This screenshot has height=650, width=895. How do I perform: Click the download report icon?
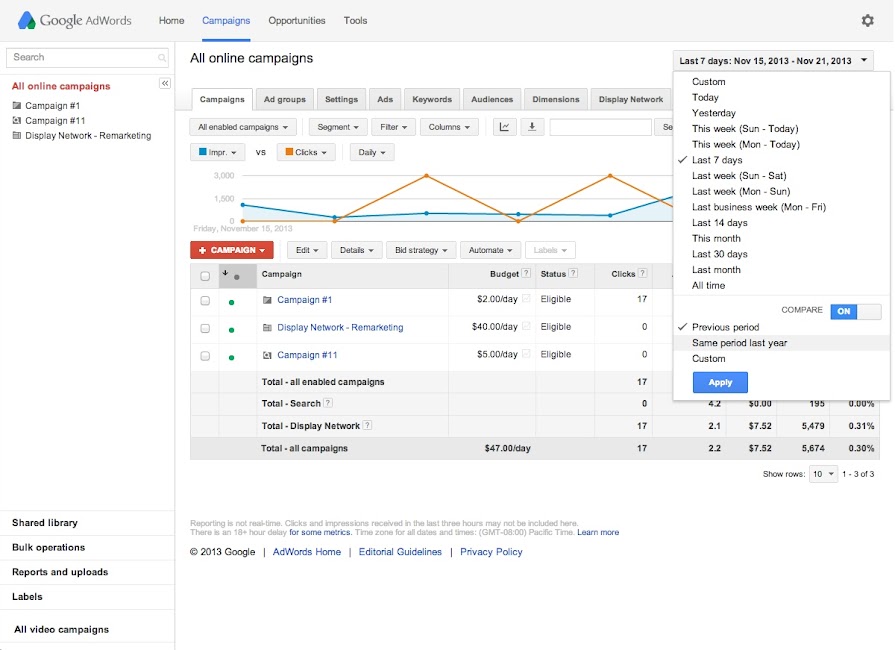click(531, 127)
